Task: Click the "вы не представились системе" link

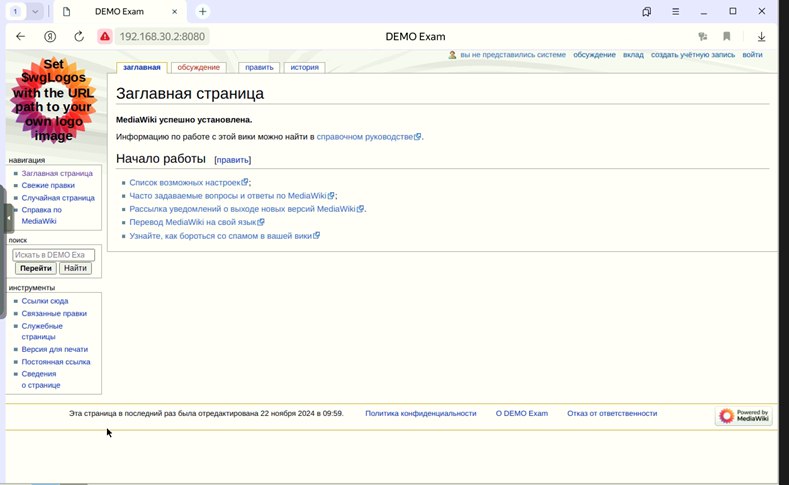Action: point(513,54)
